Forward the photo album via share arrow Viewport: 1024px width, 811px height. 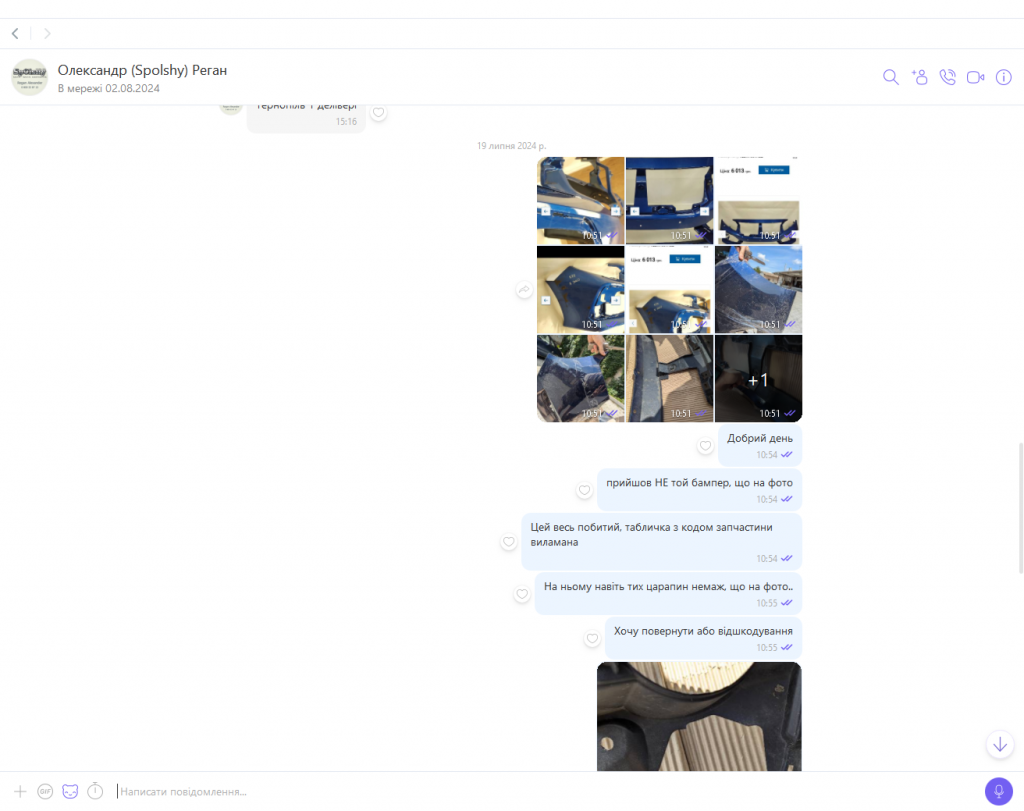[523, 290]
